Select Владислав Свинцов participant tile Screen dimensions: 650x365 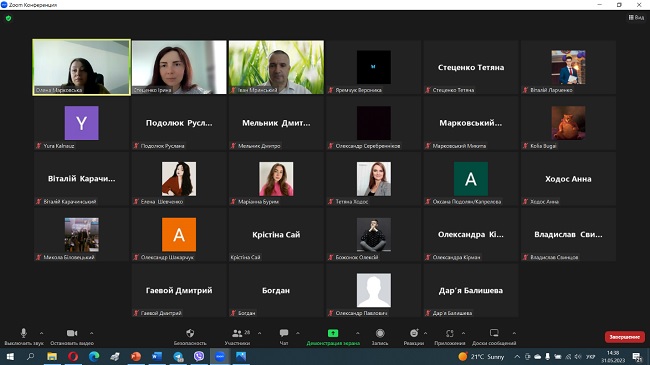(x=568, y=234)
